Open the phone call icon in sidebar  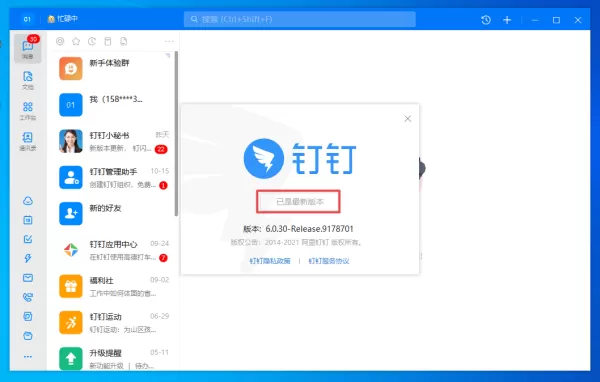click(x=28, y=297)
